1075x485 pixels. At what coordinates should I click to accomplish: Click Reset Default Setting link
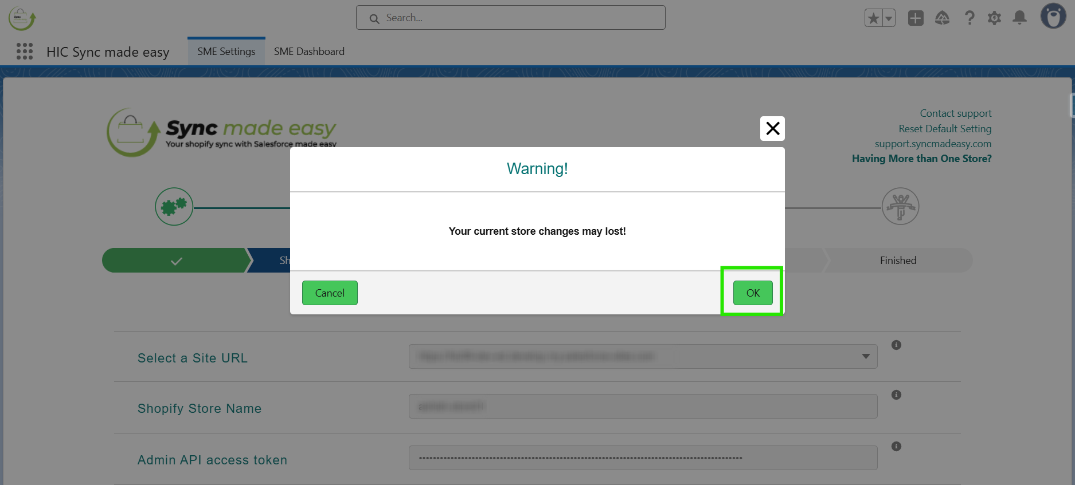click(945, 128)
